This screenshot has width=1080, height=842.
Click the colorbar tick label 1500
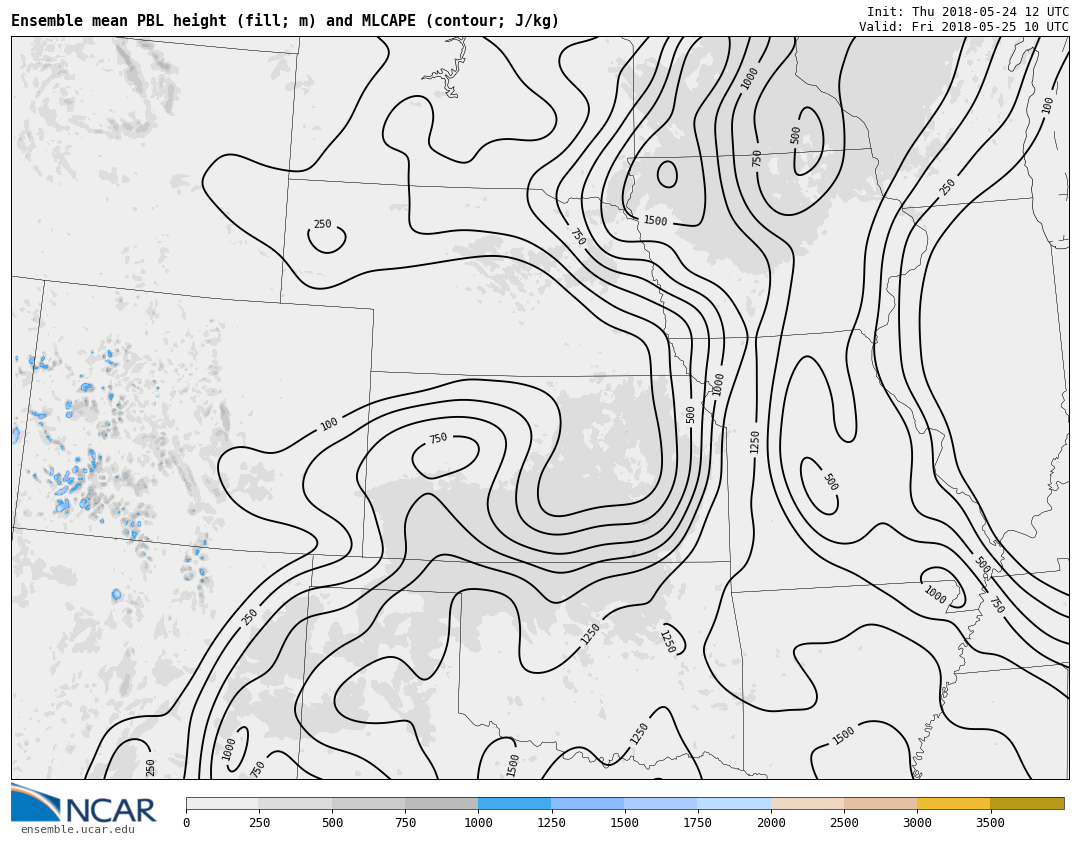(x=624, y=823)
